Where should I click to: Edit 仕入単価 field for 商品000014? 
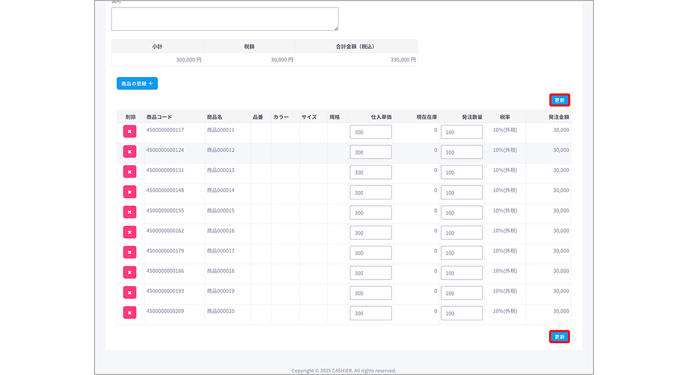click(x=371, y=193)
